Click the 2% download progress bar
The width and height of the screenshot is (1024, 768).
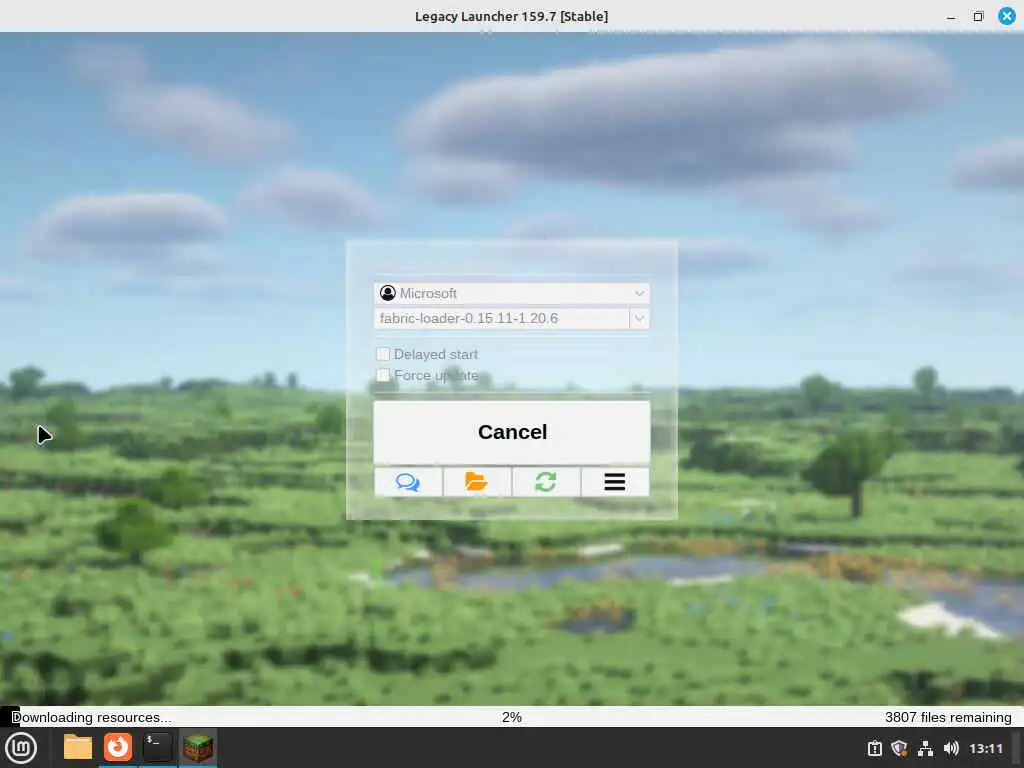512,717
